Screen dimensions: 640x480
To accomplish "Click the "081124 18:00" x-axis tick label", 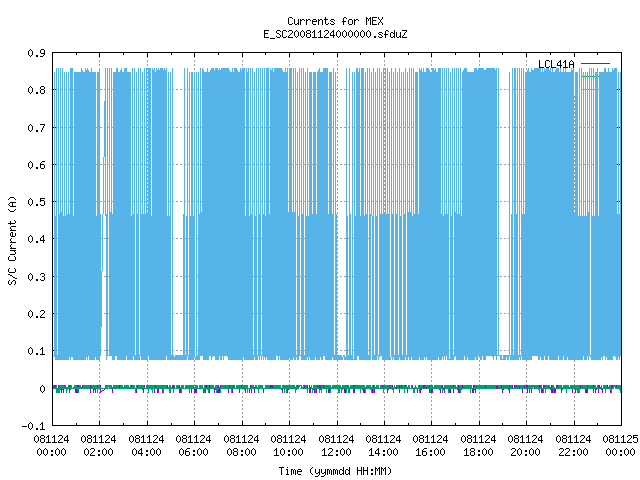I will 478,446.
